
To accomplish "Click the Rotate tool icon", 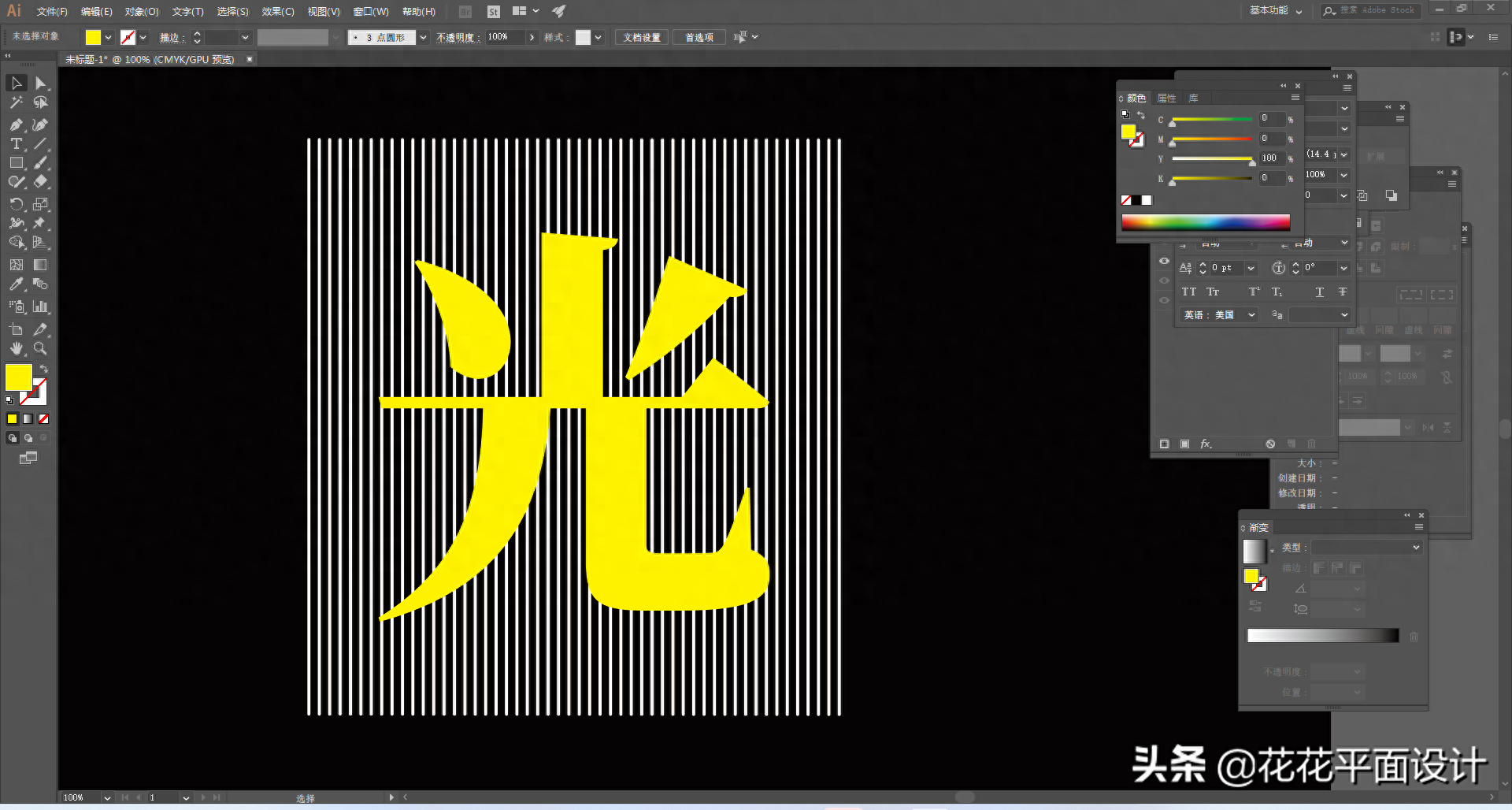I will (x=16, y=204).
